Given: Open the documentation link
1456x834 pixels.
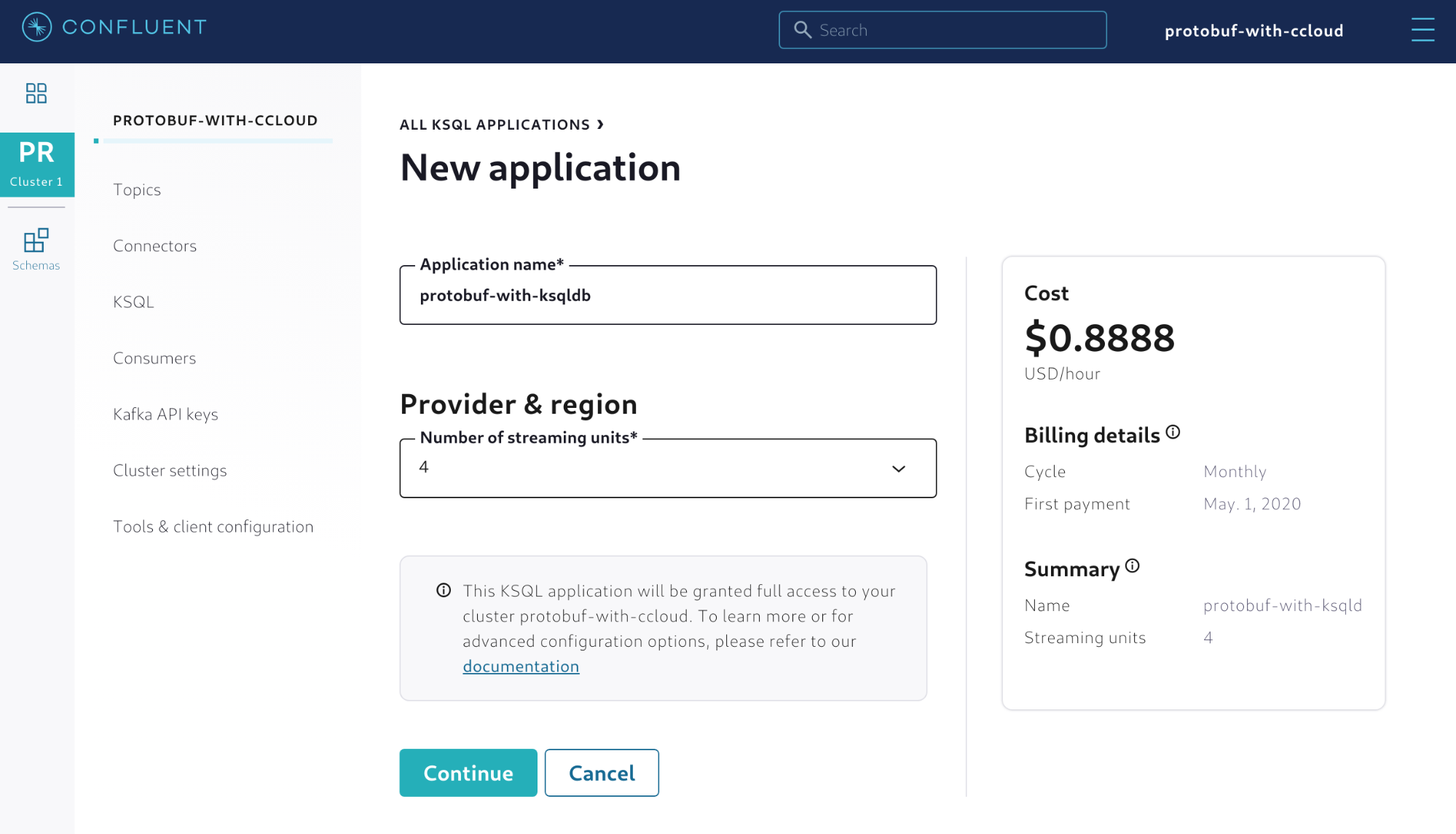Looking at the screenshot, I should 521,666.
